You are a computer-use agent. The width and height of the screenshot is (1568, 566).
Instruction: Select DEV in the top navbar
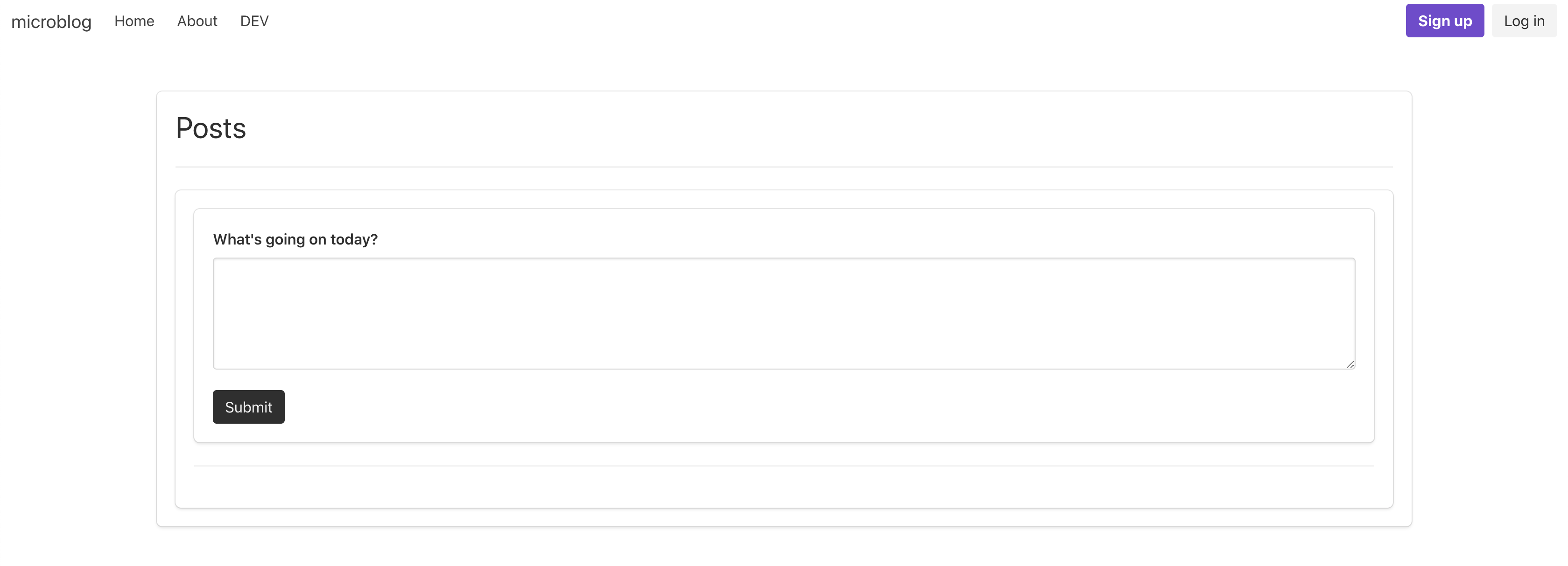[x=254, y=21]
